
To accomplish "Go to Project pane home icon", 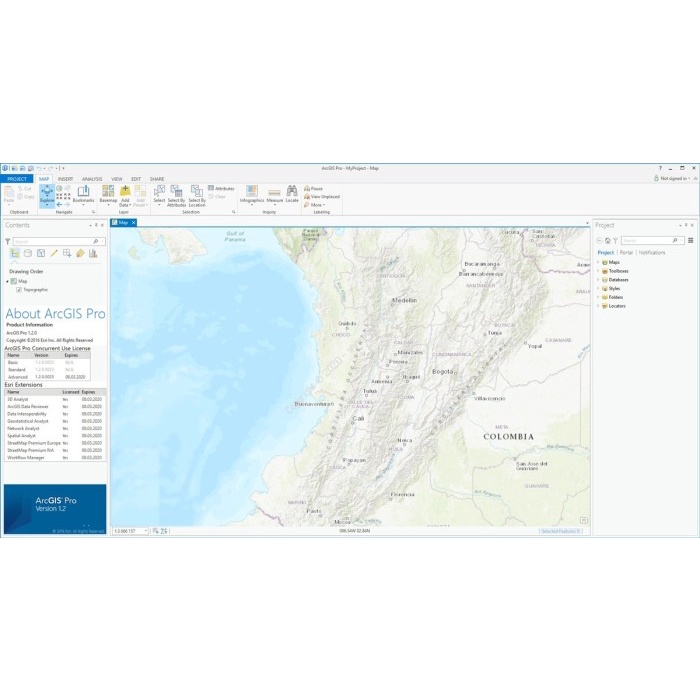I will click(x=607, y=241).
